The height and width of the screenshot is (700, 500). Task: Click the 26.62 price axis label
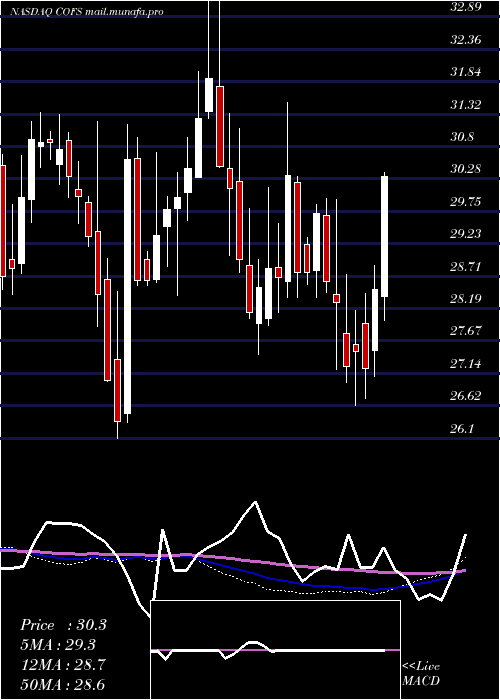click(466, 396)
